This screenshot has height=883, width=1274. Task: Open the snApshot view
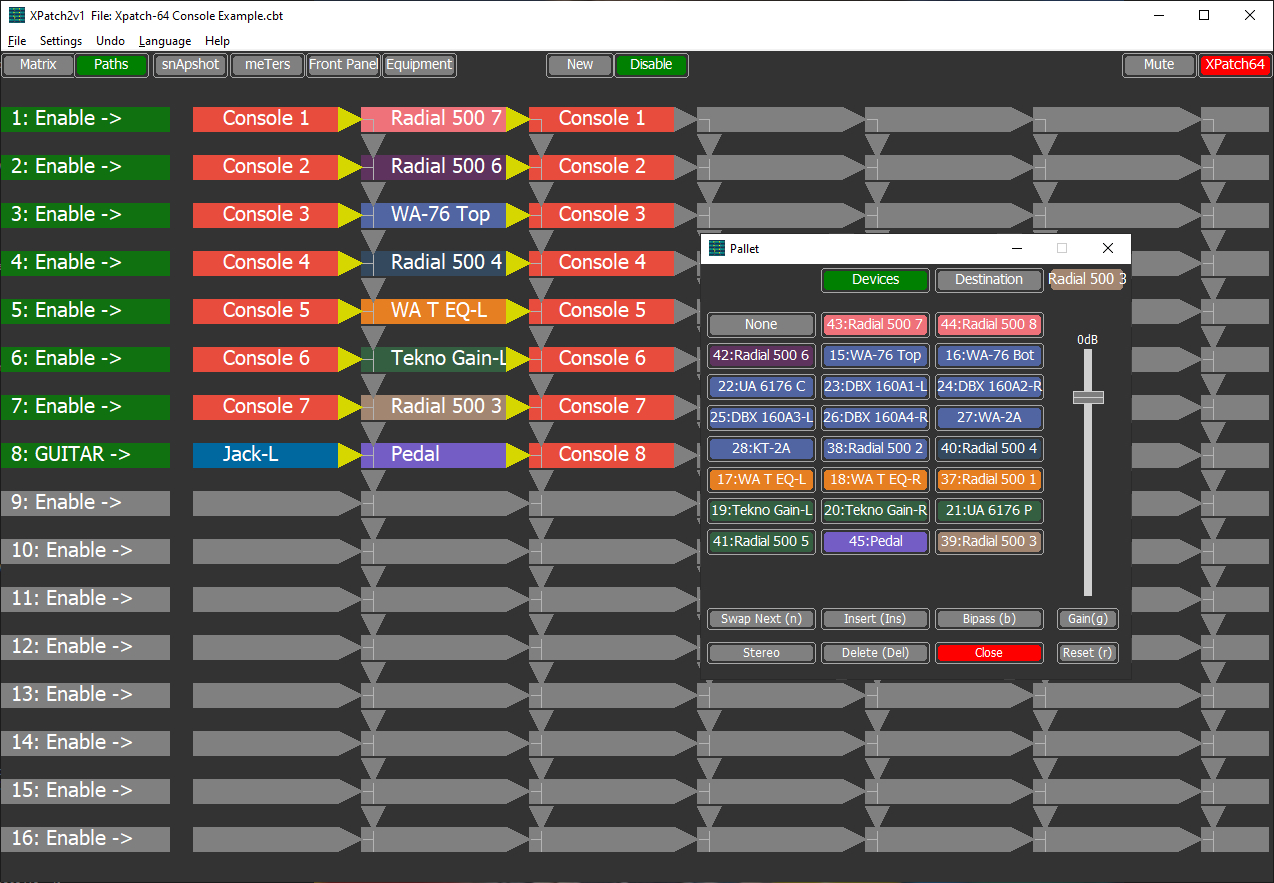pos(190,65)
